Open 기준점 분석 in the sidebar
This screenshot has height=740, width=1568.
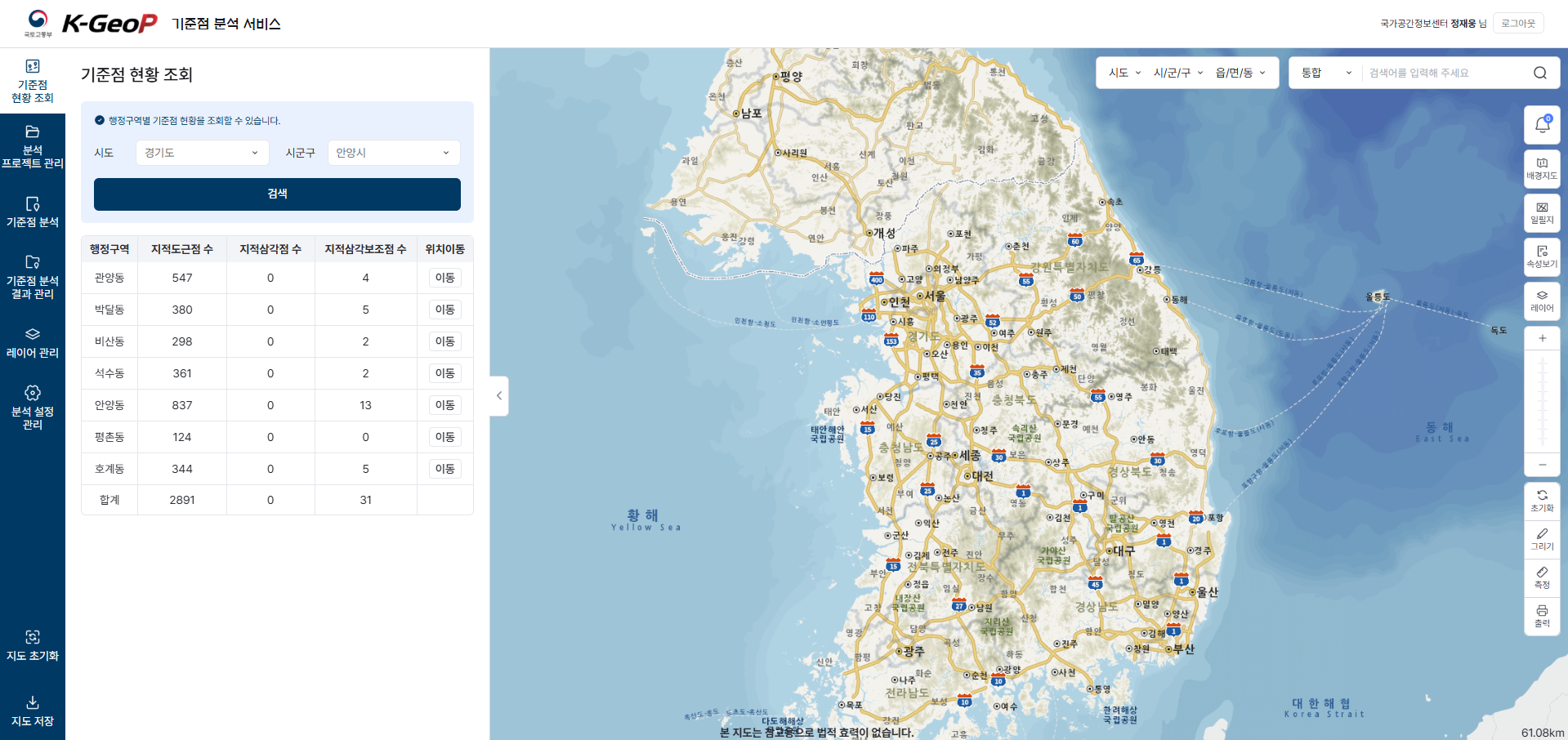tap(33, 212)
